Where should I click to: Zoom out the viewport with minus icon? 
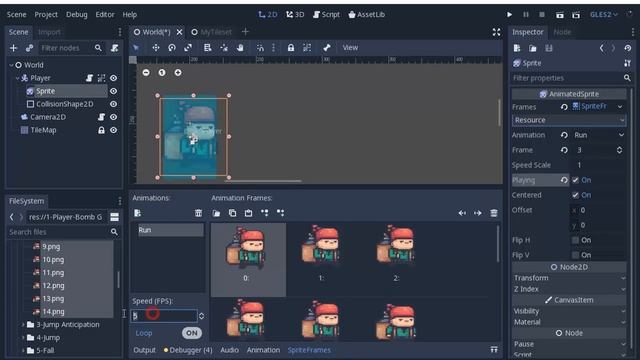coord(146,73)
